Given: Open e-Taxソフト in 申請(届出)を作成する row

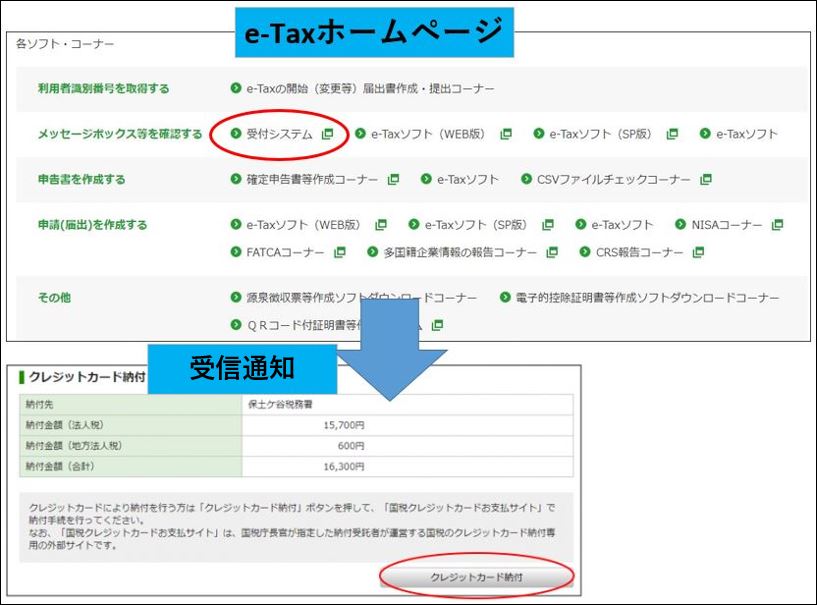Looking at the screenshot, I should tap(622, 225).
